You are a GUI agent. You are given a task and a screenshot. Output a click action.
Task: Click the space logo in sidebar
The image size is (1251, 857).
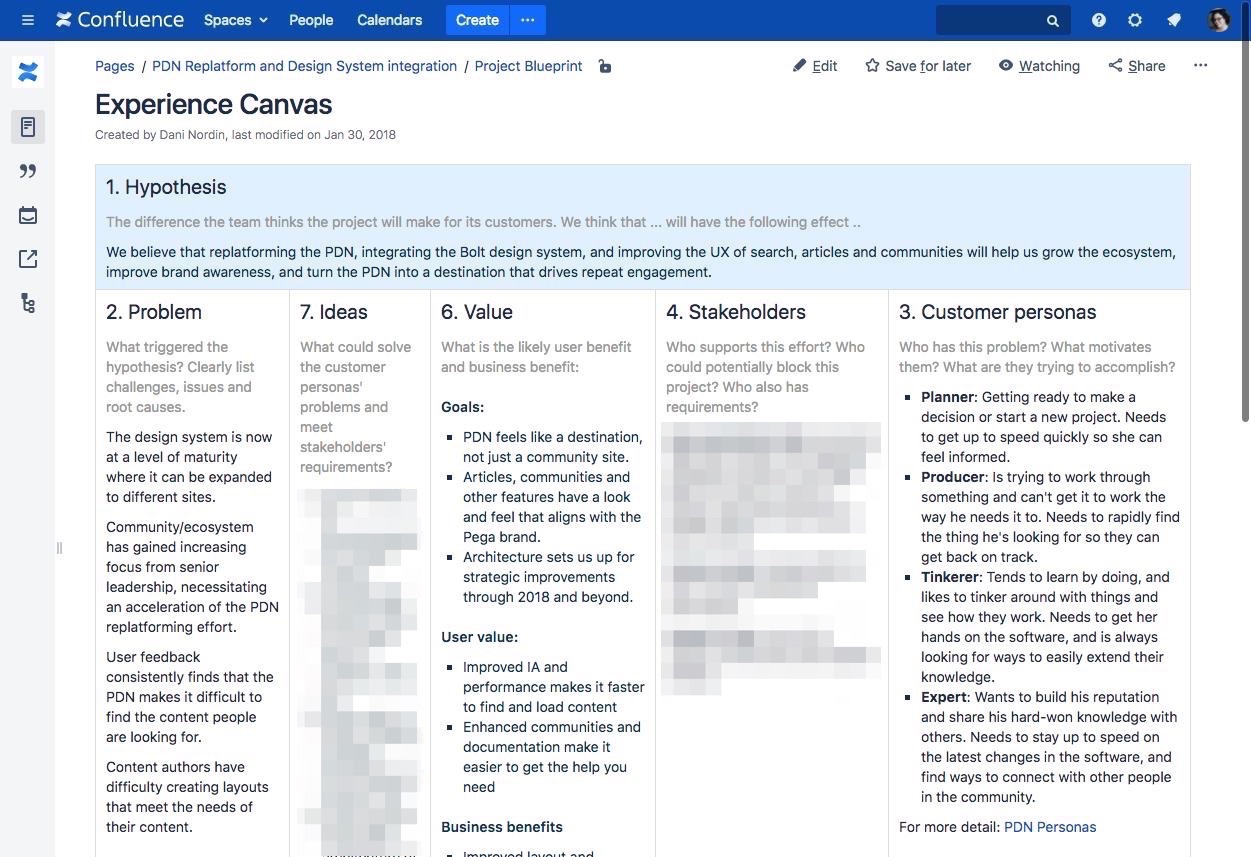pyautogui.click(x=28, y=72)
